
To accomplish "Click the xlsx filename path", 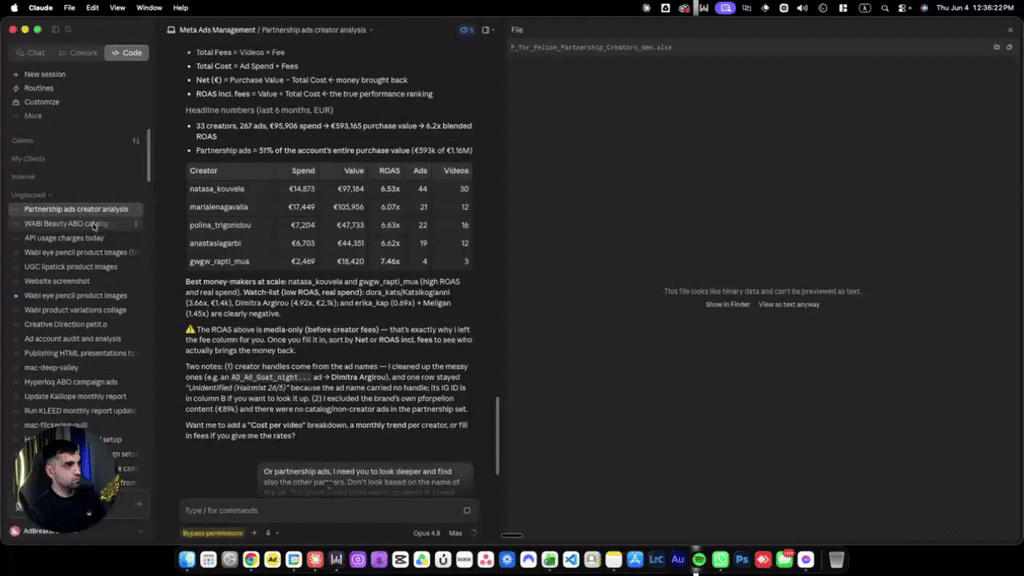I will coord(591,48).
